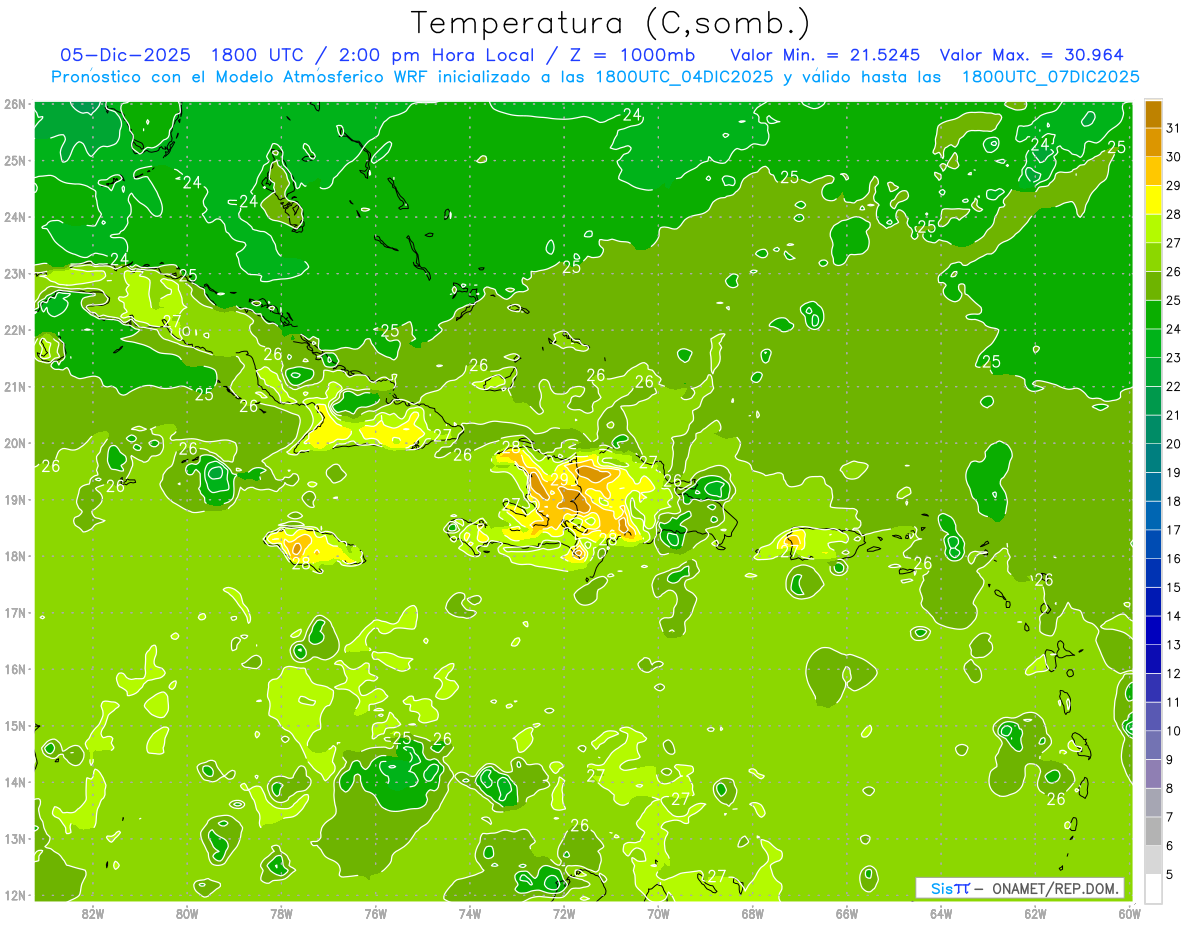This screenshot has width=1200, height=927.
Task: Click the gray legend swatch between 6 and 7
Action: [x=1153, y=831]
